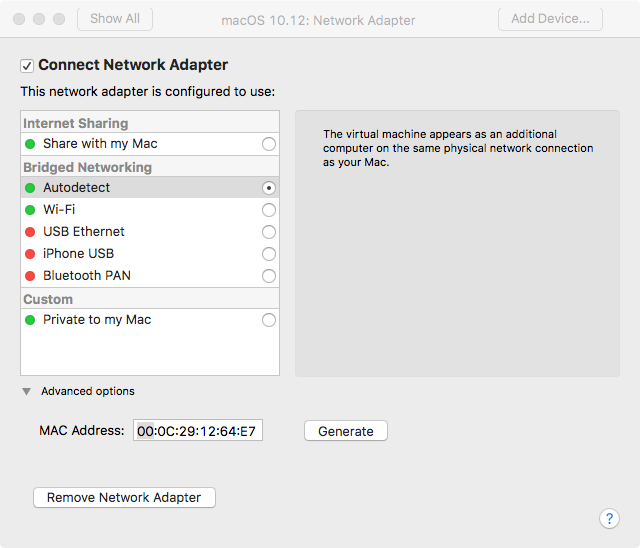Click the Generate MAC address button

click(x=346, y=431)
